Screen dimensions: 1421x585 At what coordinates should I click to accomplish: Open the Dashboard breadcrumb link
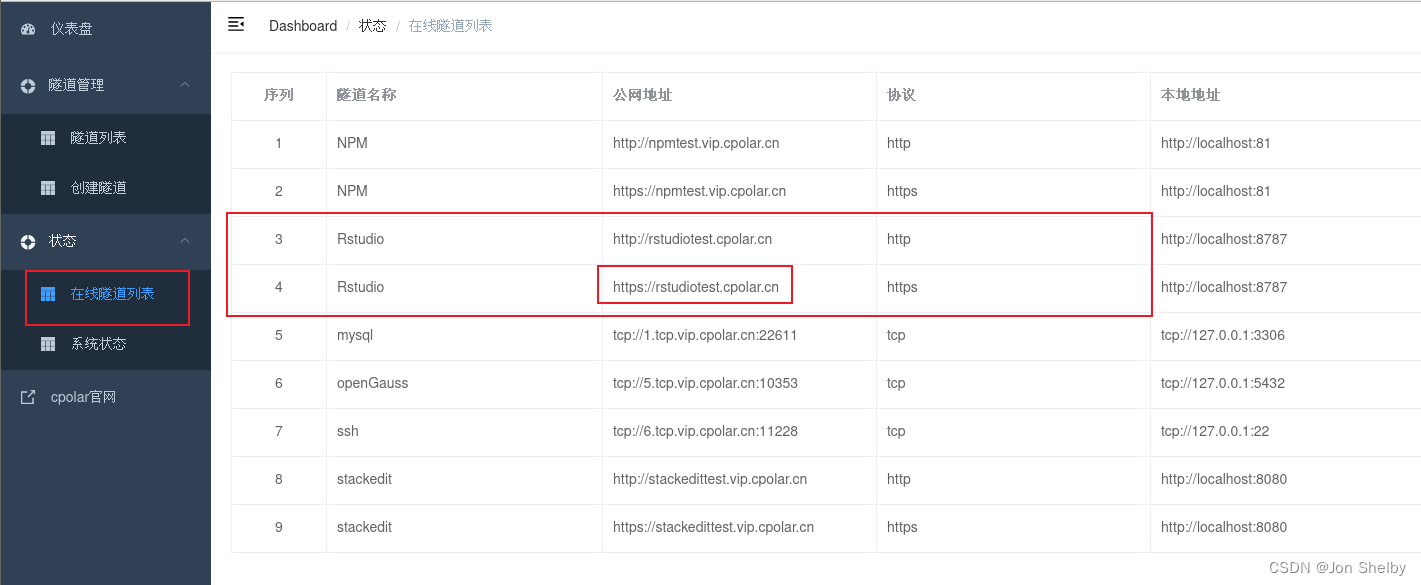pyautogui.click(x=302, y=25)
